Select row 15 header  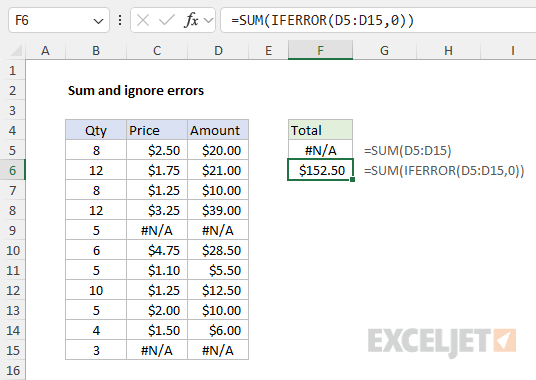click(x=13, y=350)
